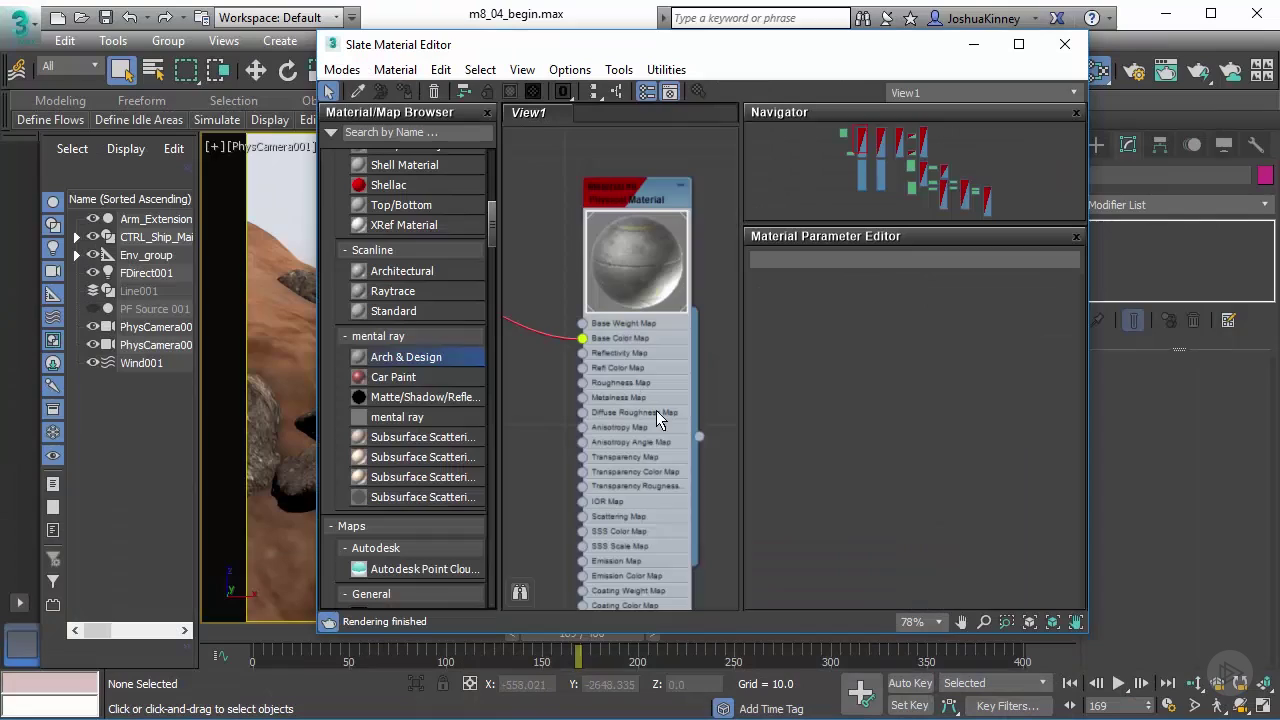Viewport: 1280px width, 720px height.
Task: Activate the Select and Move tool
Action: point(256,69)
